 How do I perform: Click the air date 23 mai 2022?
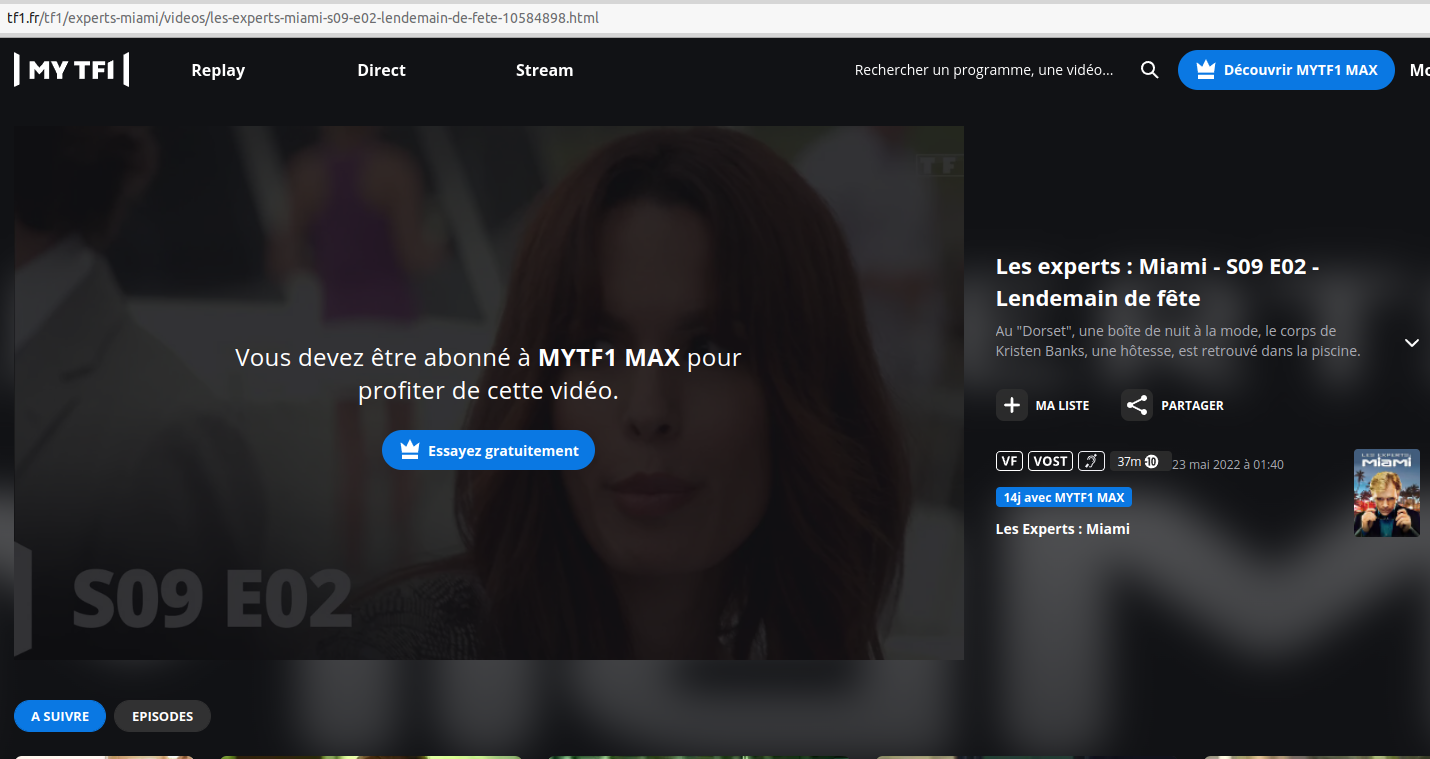tap(1228, 464)
